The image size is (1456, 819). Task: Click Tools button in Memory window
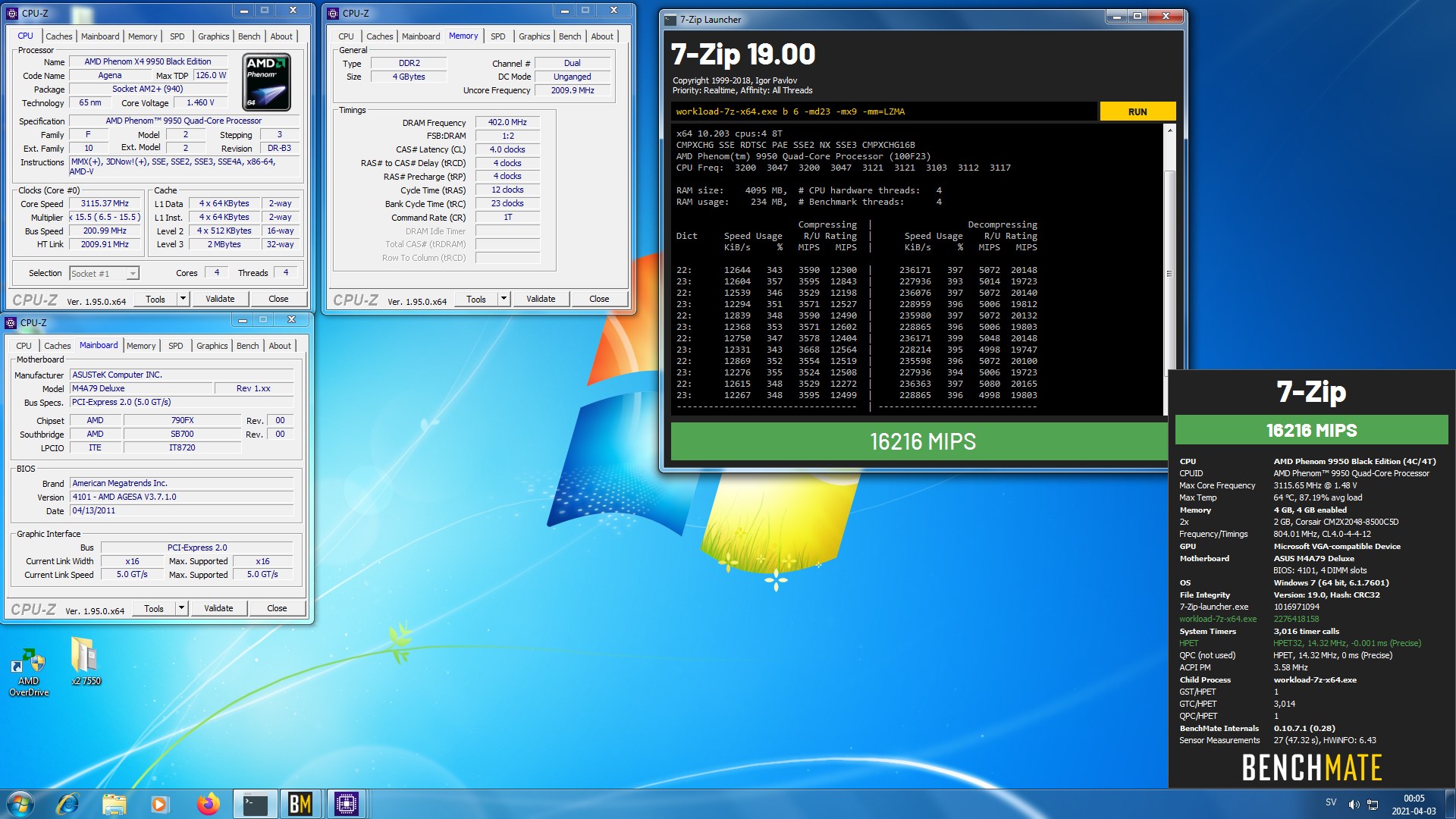tap(476, 299)
